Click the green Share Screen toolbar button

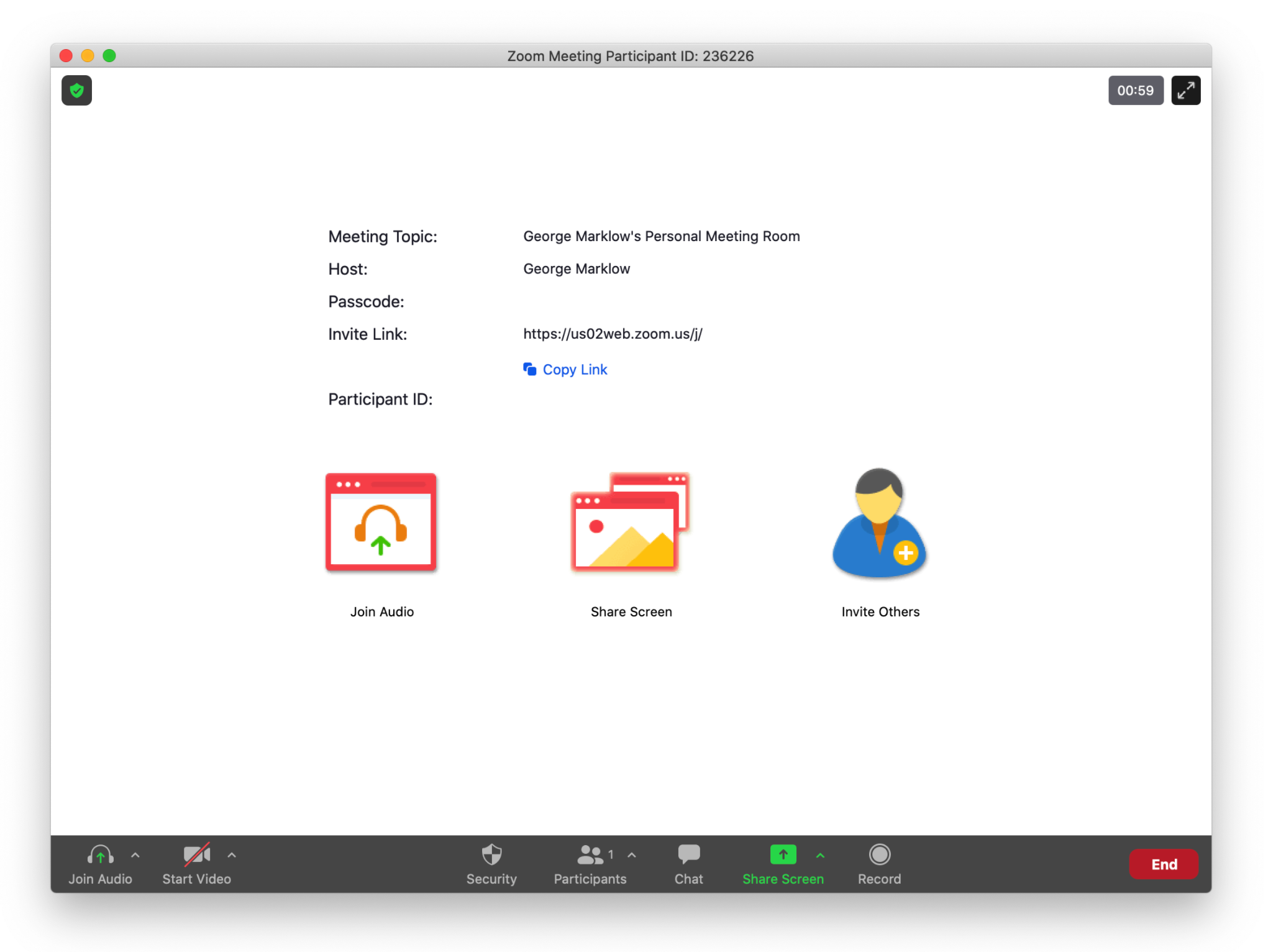tap(782, 864)
